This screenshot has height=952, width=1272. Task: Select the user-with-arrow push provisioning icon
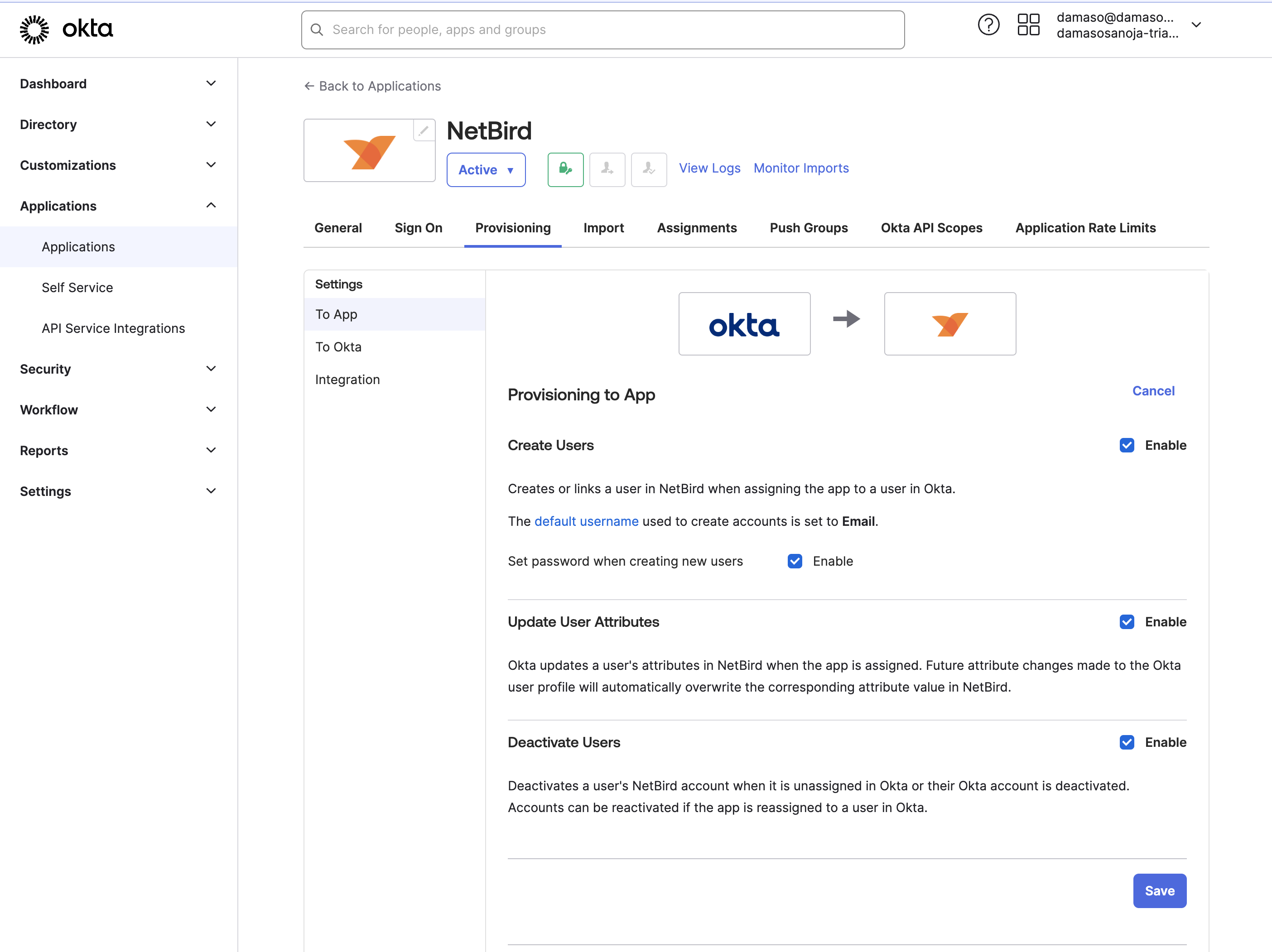[x=607, y=169]
